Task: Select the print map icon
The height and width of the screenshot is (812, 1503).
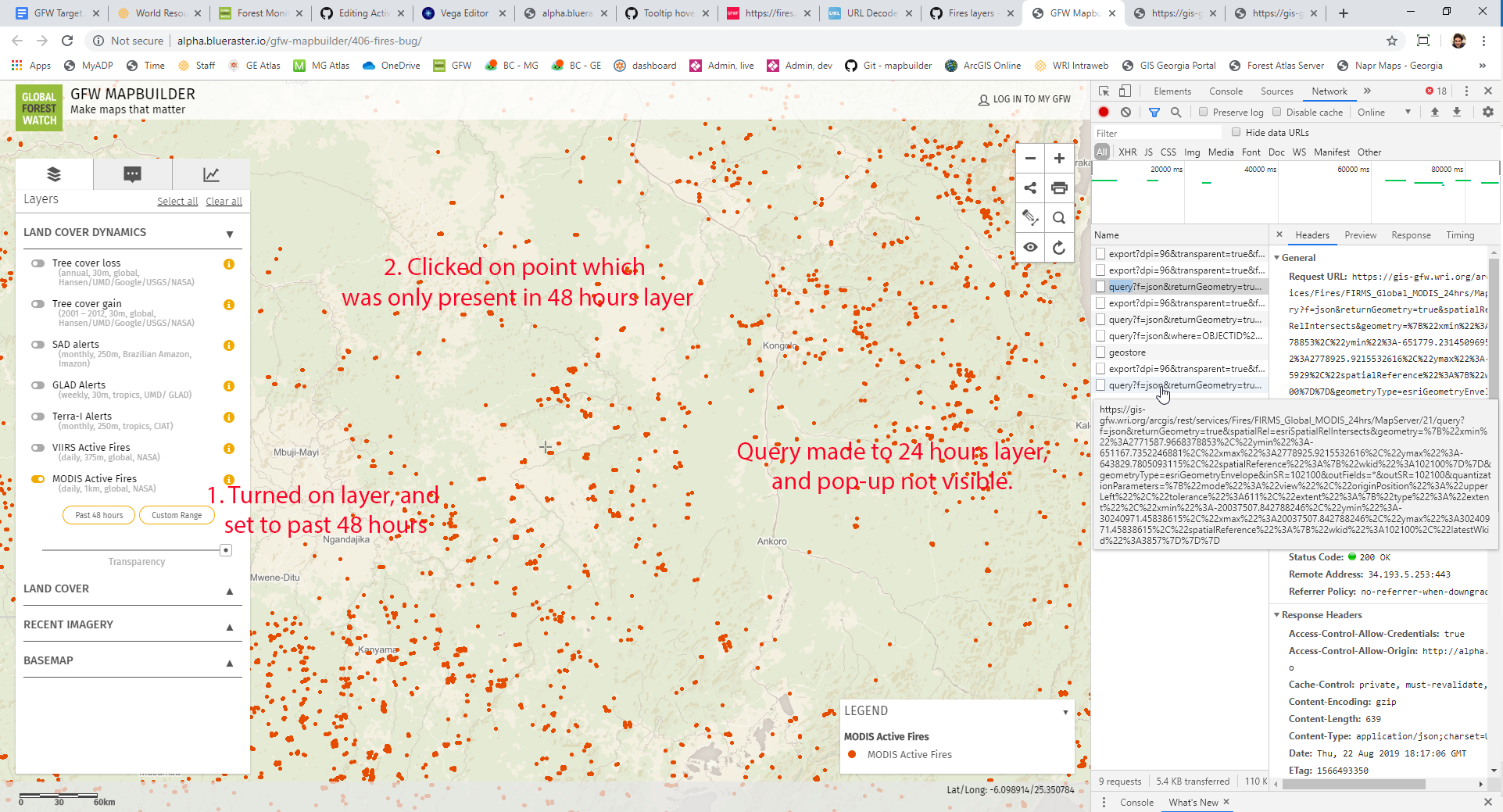Action: pos(1059,188)
